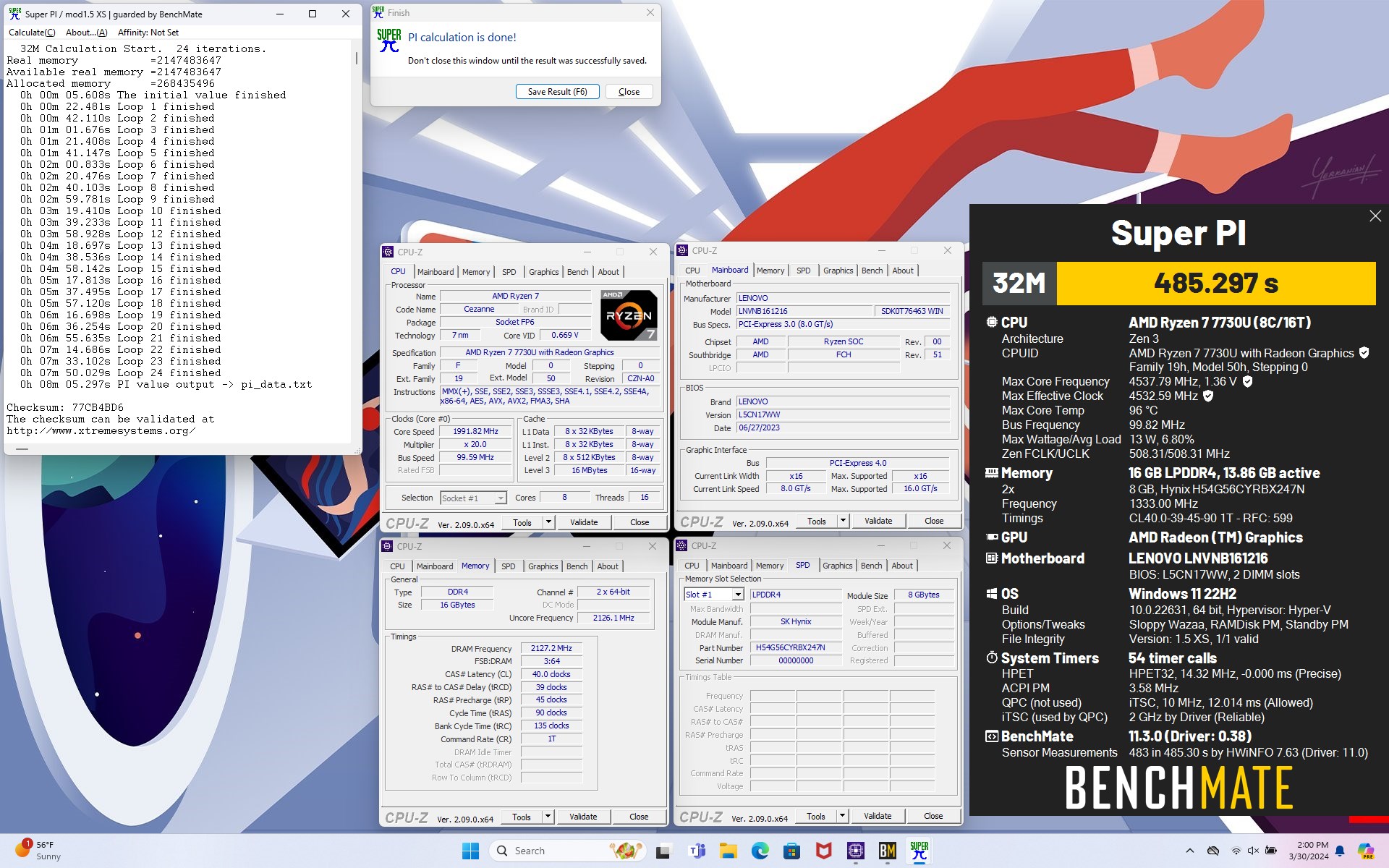Open File Explorer from the taskbar
The height and width of the screenshot is (868, 1389).
[x=729, y=851]
